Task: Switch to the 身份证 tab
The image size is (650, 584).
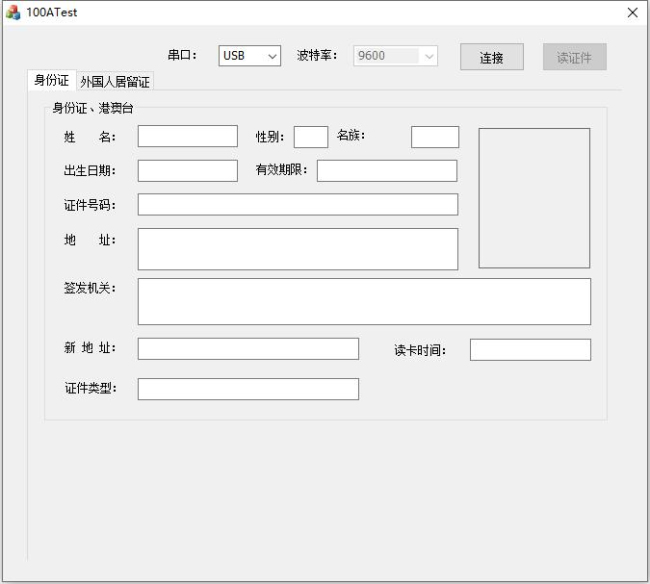Action: coord(51,81)
